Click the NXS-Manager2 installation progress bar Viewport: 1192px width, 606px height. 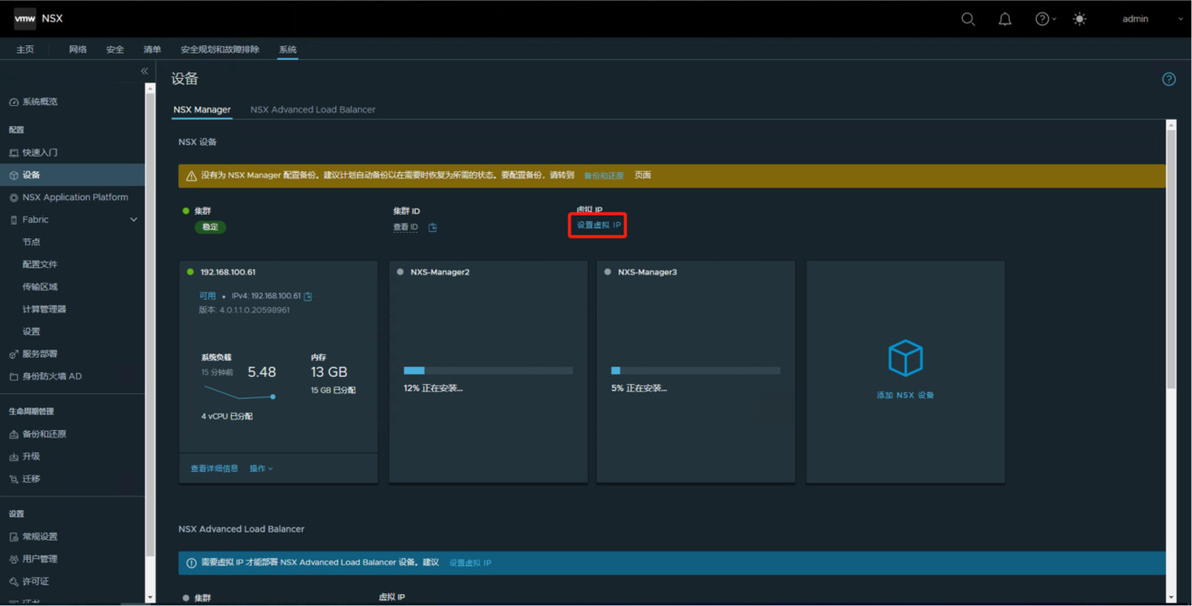pos(488,370)
